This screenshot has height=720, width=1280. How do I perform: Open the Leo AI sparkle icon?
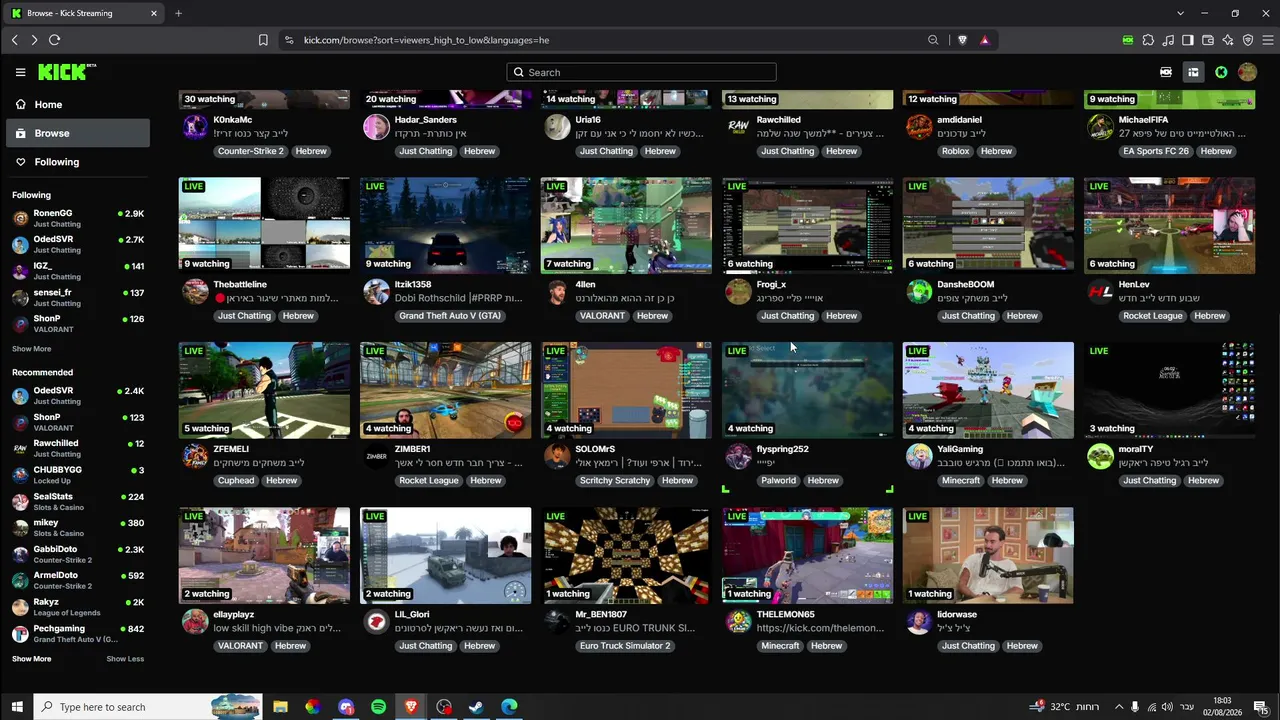(1228, 40)
